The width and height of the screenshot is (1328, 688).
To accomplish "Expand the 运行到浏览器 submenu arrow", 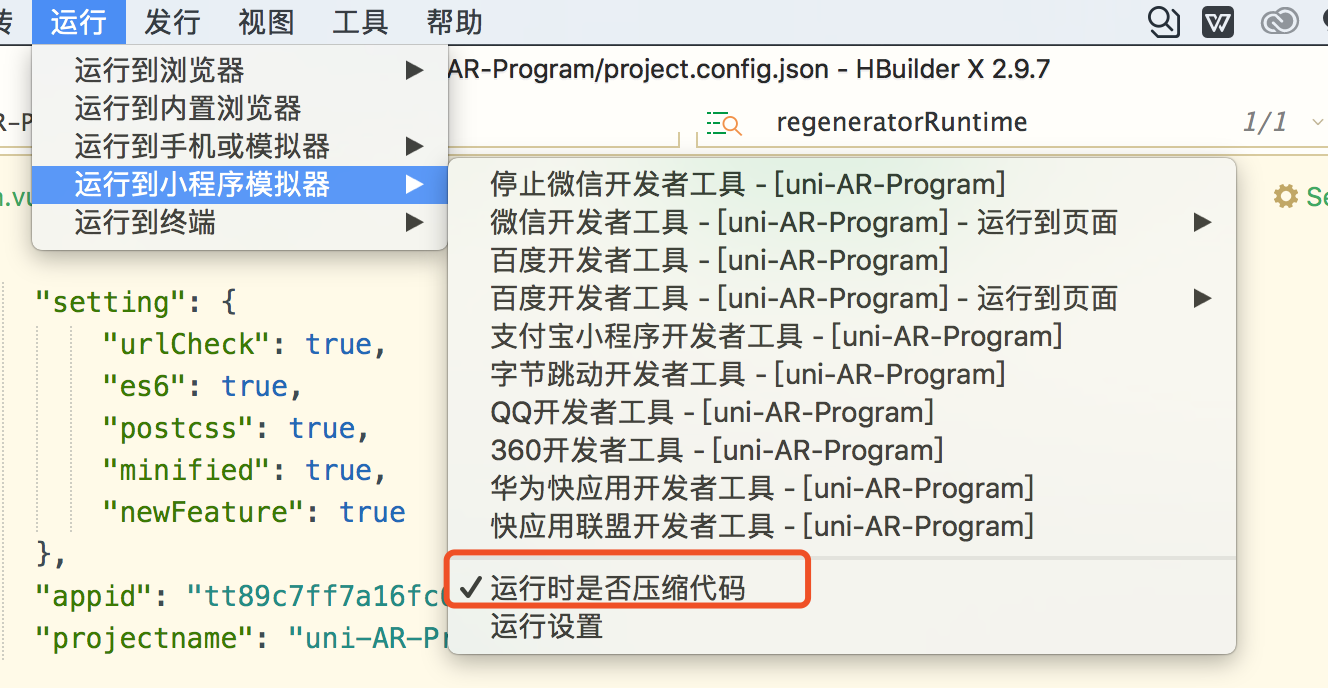I will click(414, 70).
